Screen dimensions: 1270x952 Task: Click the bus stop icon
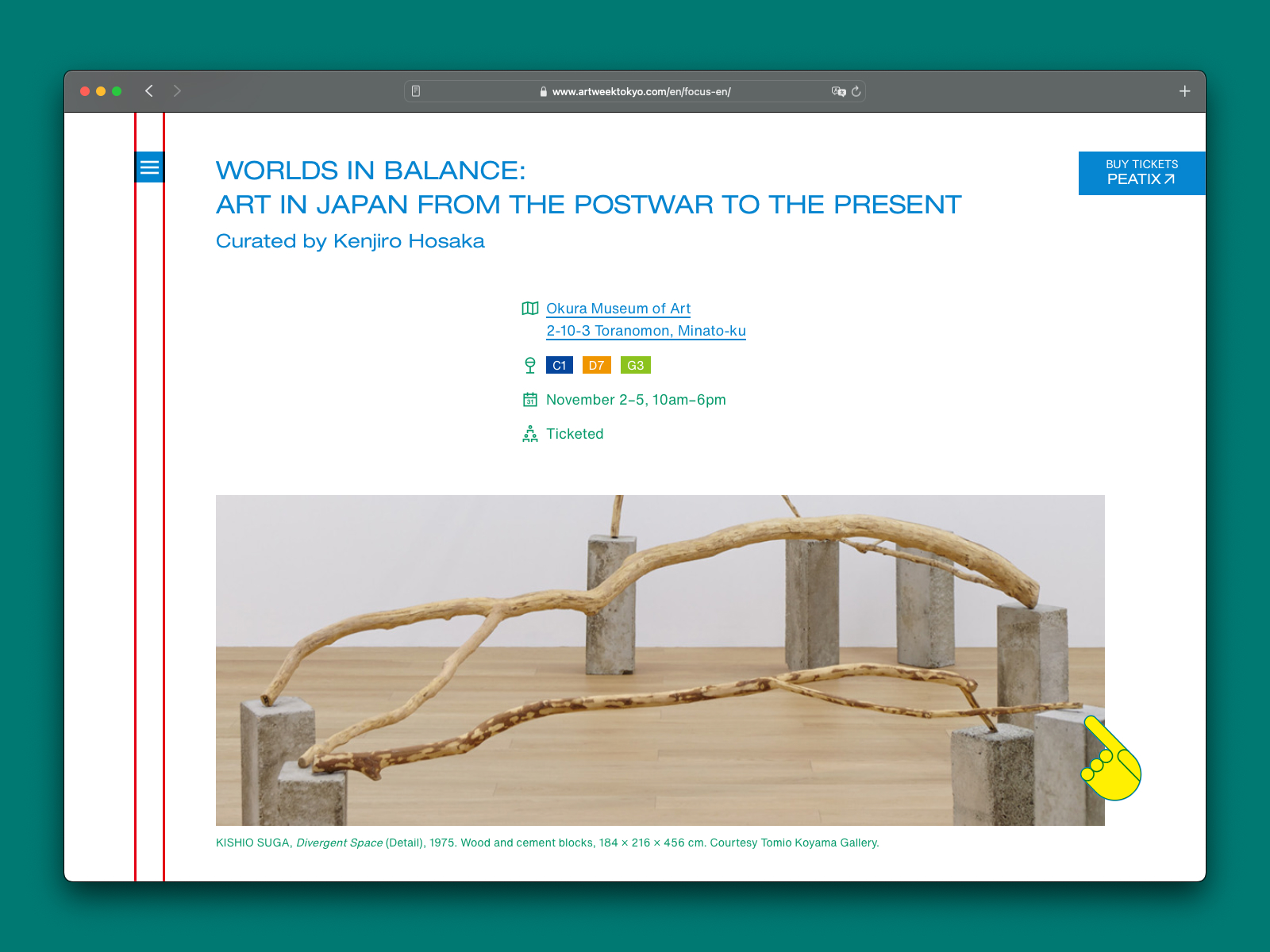(x=529, y=365)
